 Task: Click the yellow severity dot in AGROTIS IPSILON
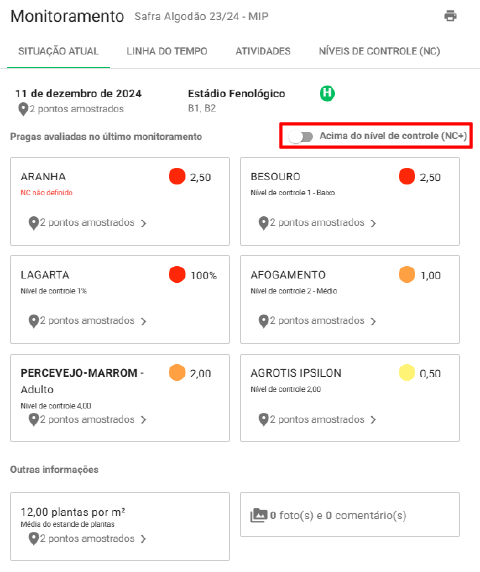coord(407,372)
